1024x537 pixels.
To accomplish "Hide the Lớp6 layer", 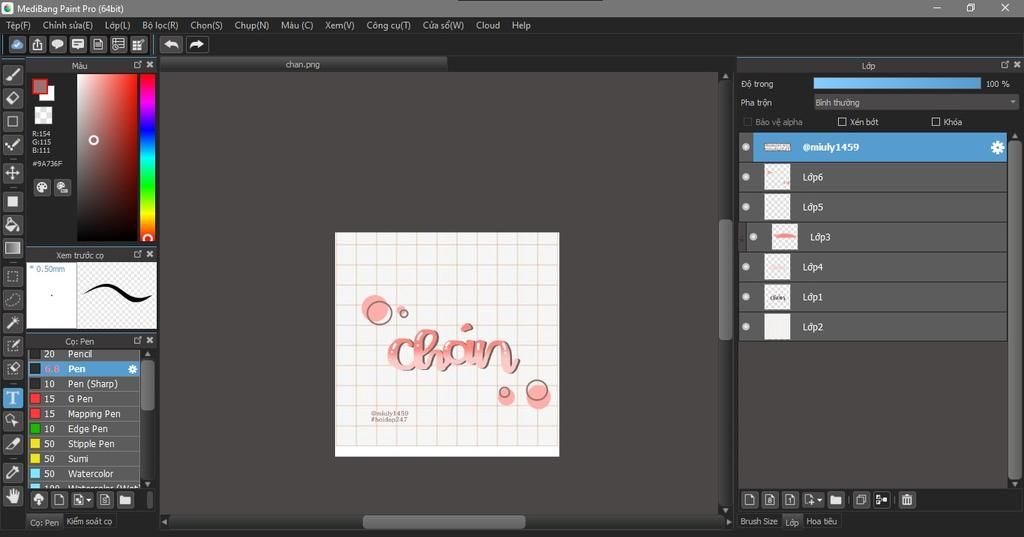I will click(x=746, y=177).
